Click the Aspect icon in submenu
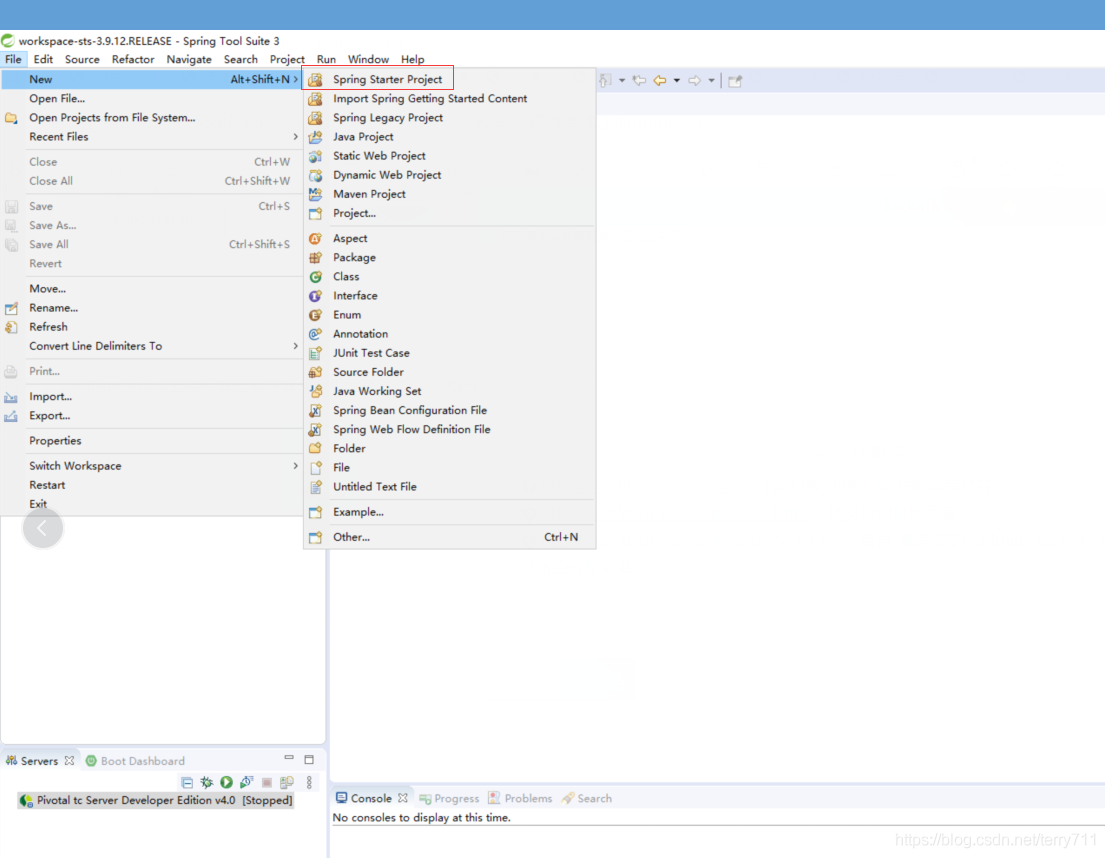Viewport: 1105px width, 858px height. [x=316, y=239]
